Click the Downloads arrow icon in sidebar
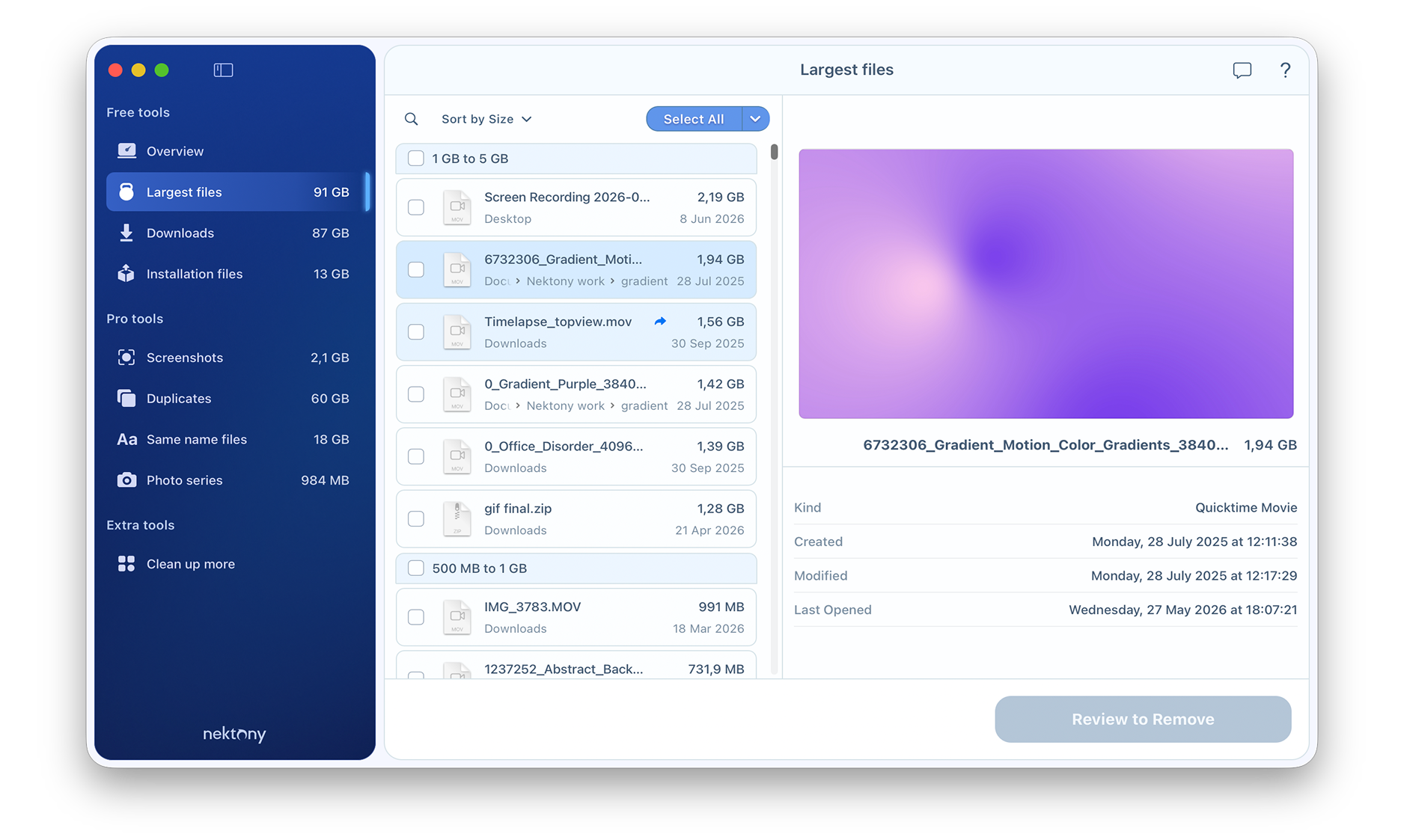The image size is (1404, 840). click(x=126, y=233)
